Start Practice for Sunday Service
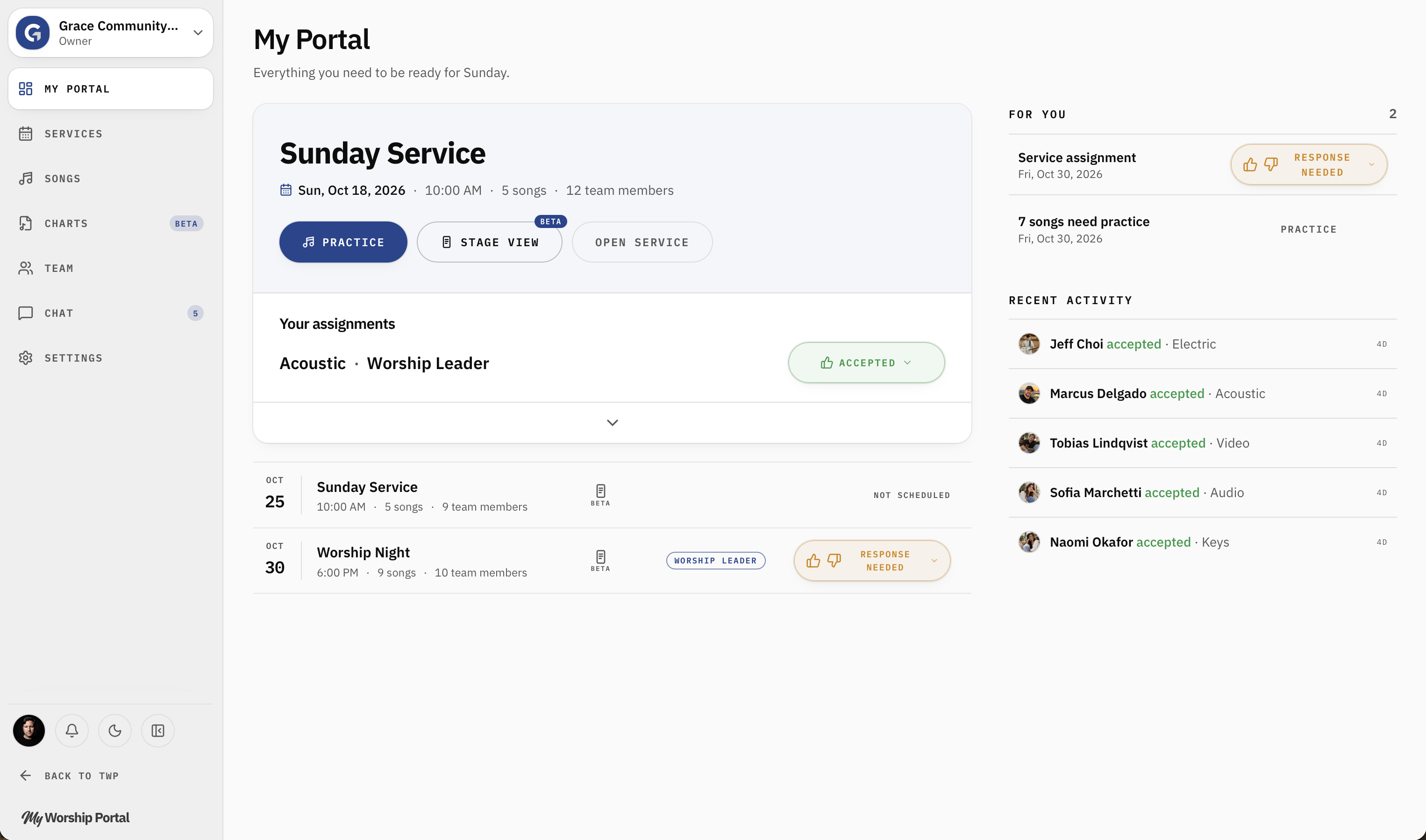 (343, 242)
